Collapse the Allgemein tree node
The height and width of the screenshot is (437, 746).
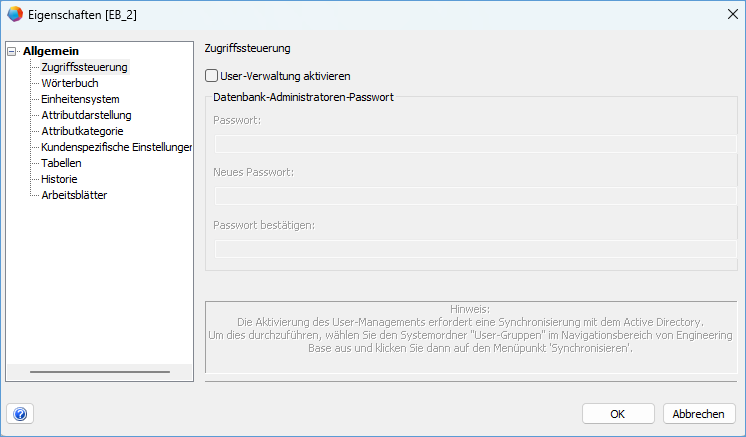12,51
